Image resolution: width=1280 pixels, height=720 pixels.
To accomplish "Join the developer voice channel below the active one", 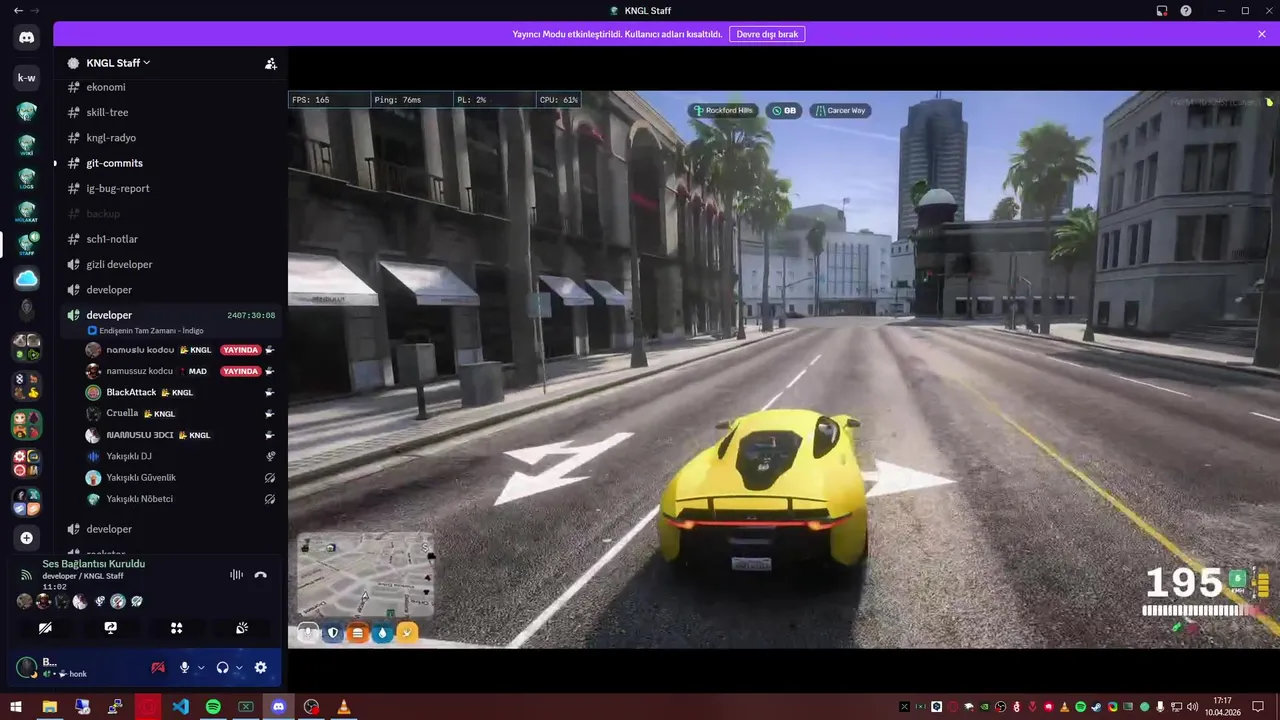I will (x=172, y=529).
